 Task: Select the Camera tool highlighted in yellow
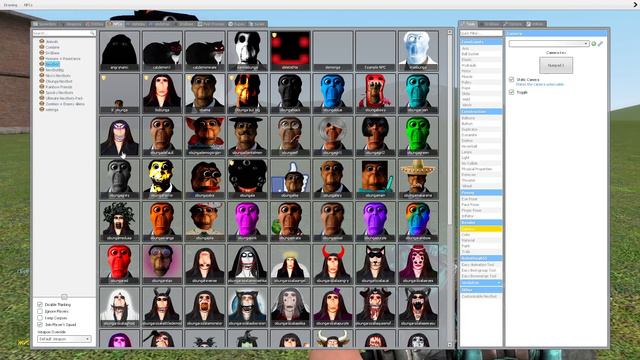481,229
